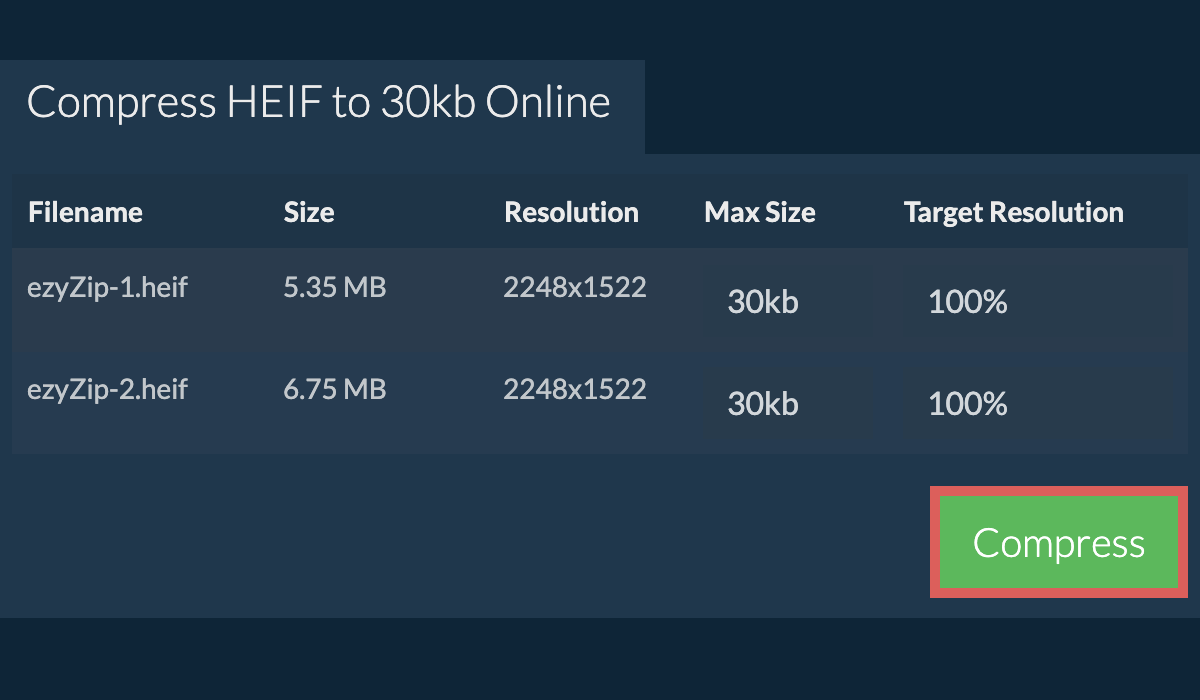Click the 30kb text in first row

click(x=763, y=301)
